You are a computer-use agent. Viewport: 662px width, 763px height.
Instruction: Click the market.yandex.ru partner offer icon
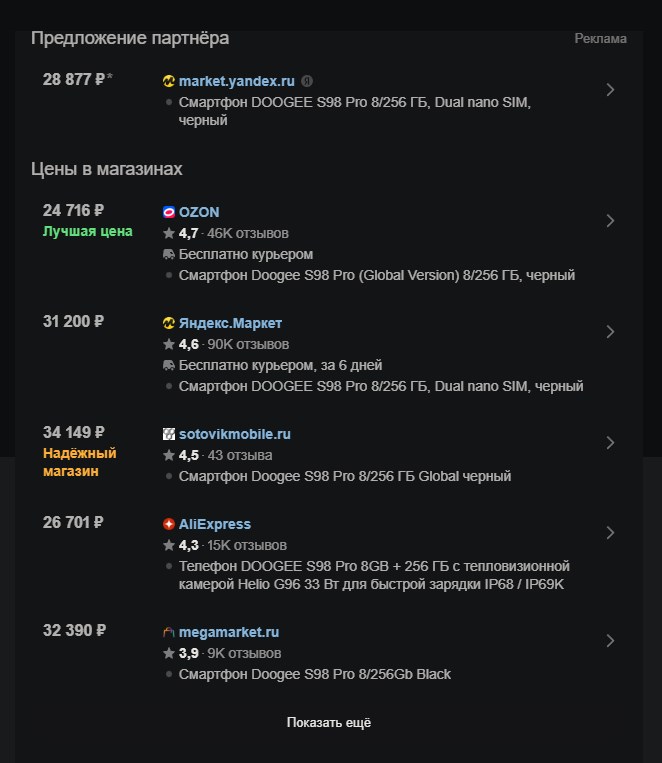(168, 81)
